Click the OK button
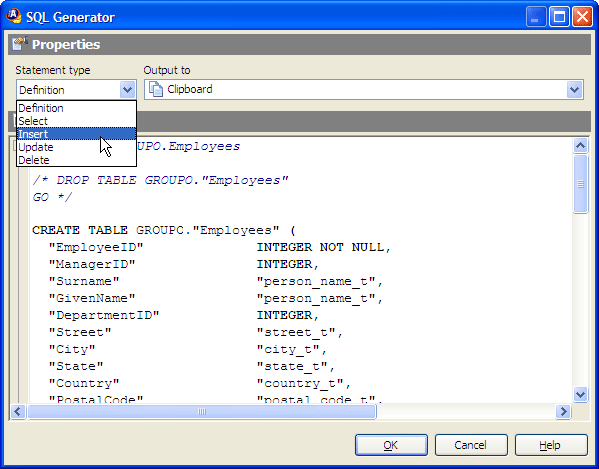Image resolution: width=599 pixels, height=469 pixels. click(391, 445)
